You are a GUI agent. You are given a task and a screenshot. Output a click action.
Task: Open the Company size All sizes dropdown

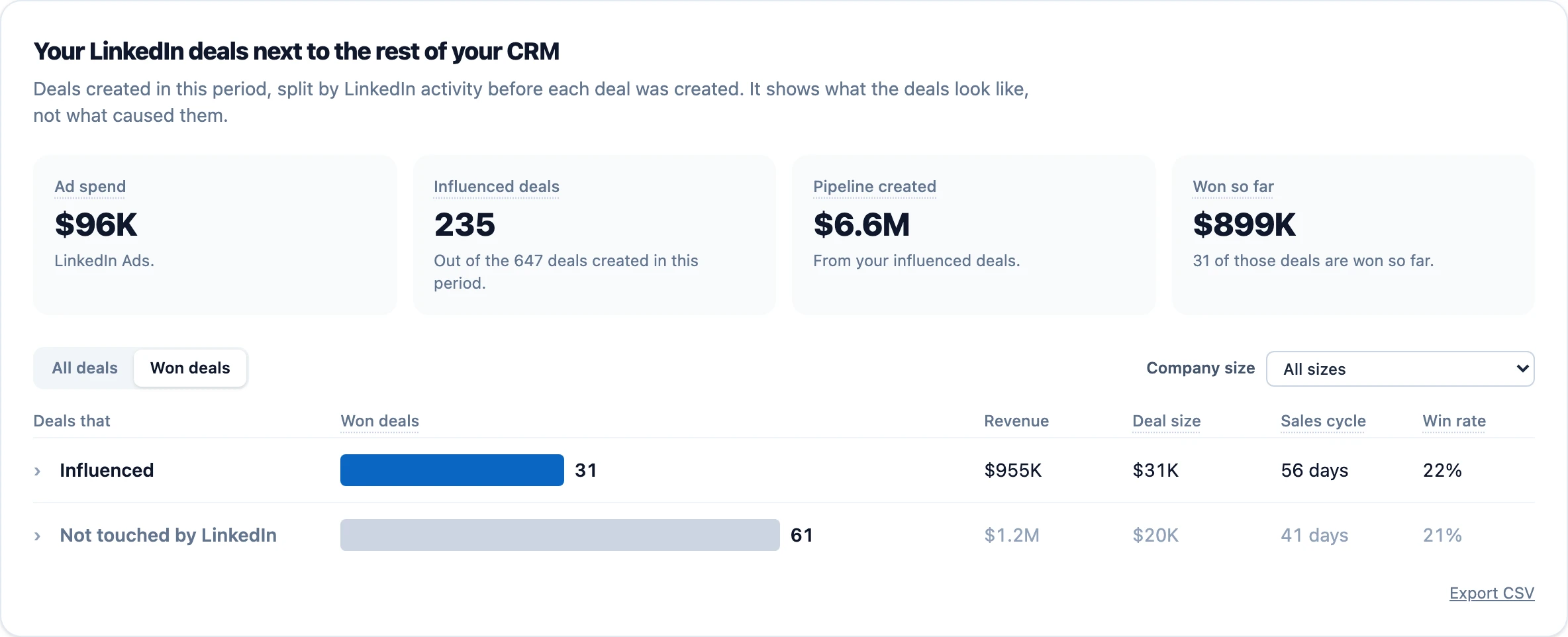[1400, 369]
